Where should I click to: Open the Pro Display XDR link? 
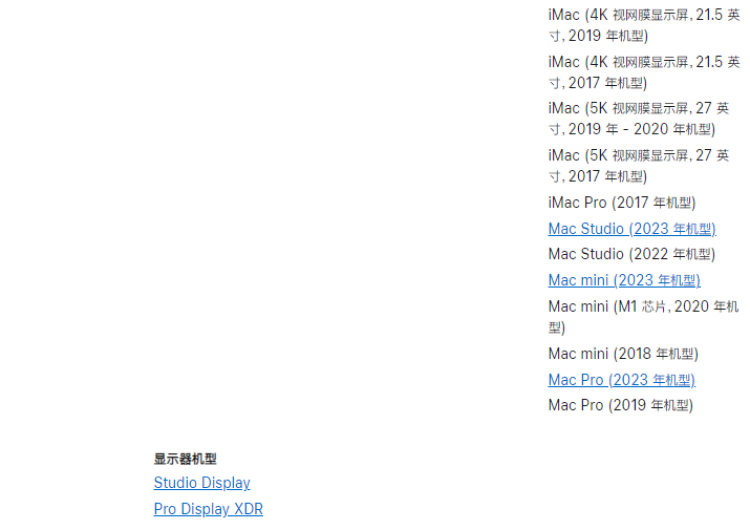click(x=208, y=509)
